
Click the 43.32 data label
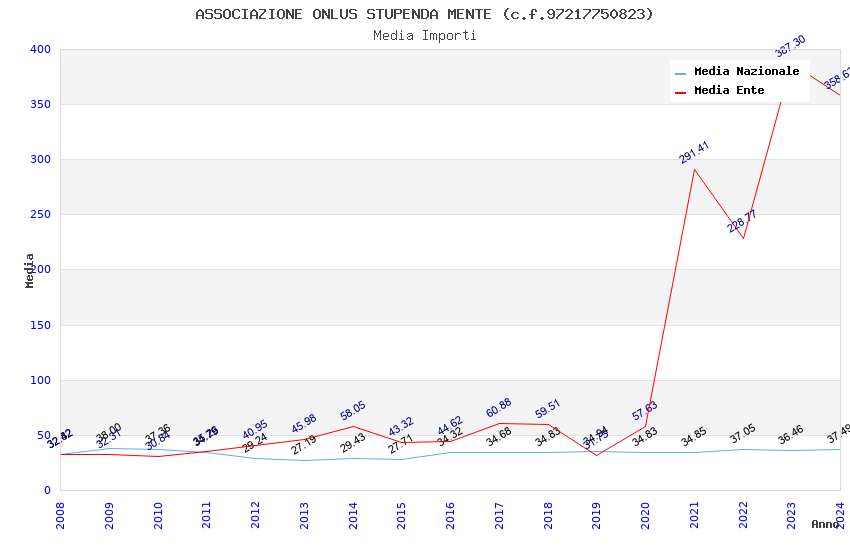click(401, 426)
